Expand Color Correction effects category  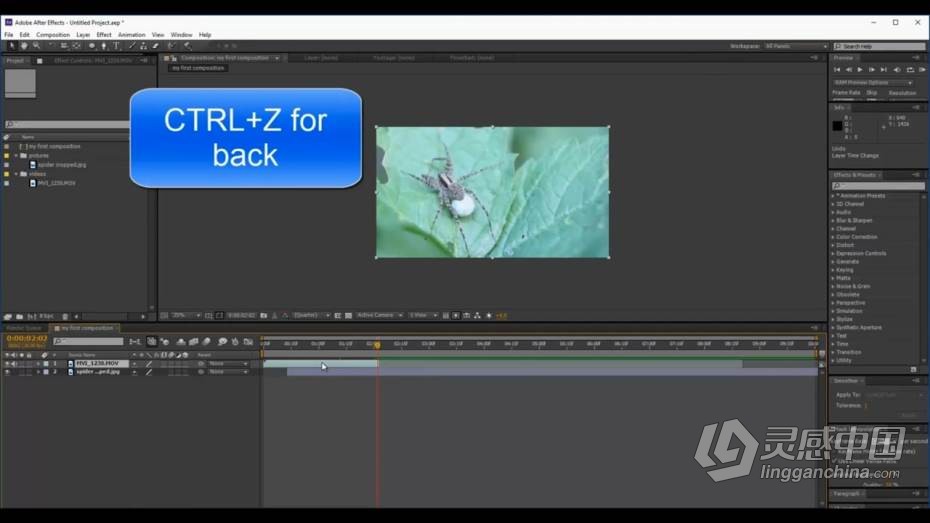(x=833, y=237)
